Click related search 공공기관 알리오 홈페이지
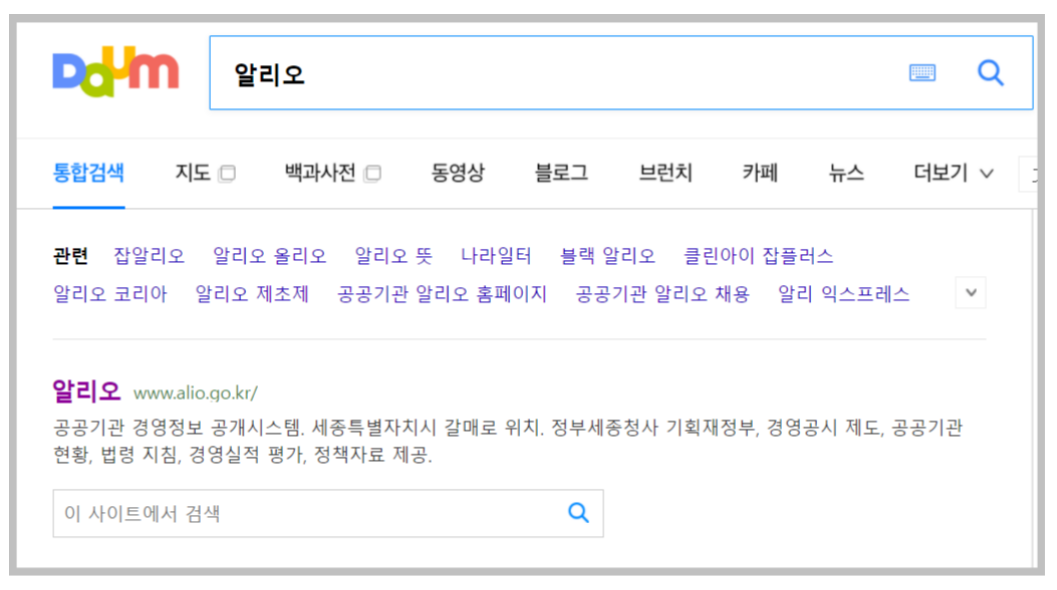The height and width of the screenshot is (590, 1057). (x=442, y=294)
